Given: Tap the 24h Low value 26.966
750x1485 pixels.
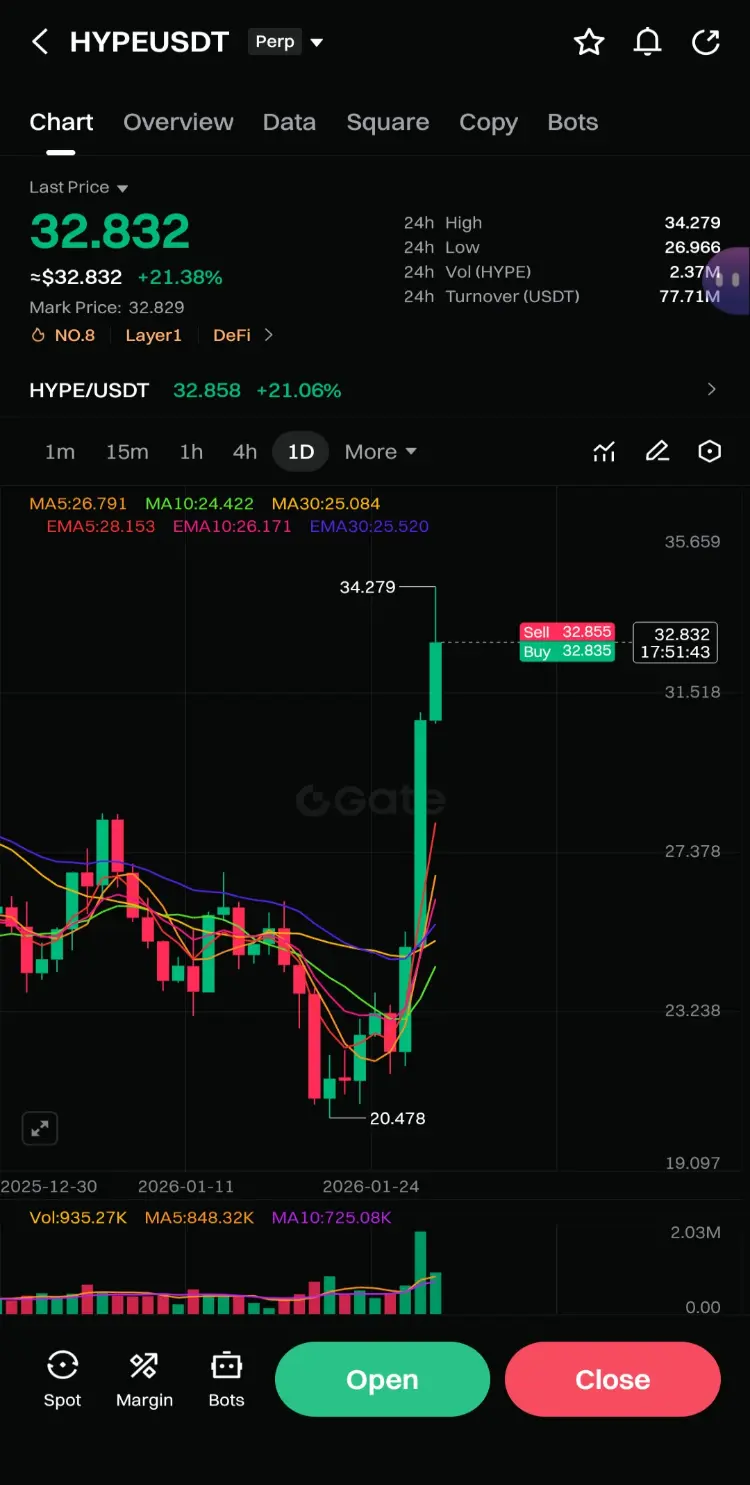Looking at the screenshot, I should click(x=692, y=247).
